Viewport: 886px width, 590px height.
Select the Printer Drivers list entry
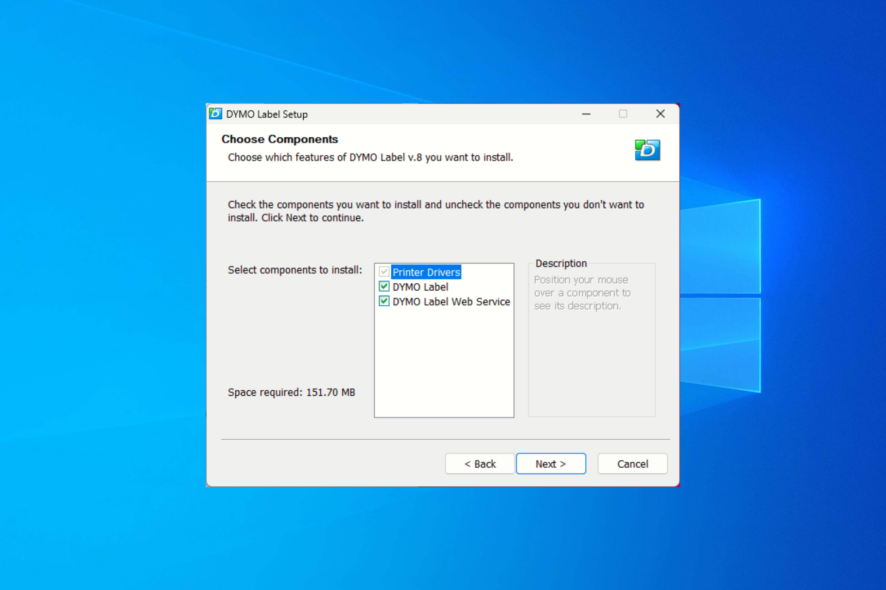[x=427, y=272]
